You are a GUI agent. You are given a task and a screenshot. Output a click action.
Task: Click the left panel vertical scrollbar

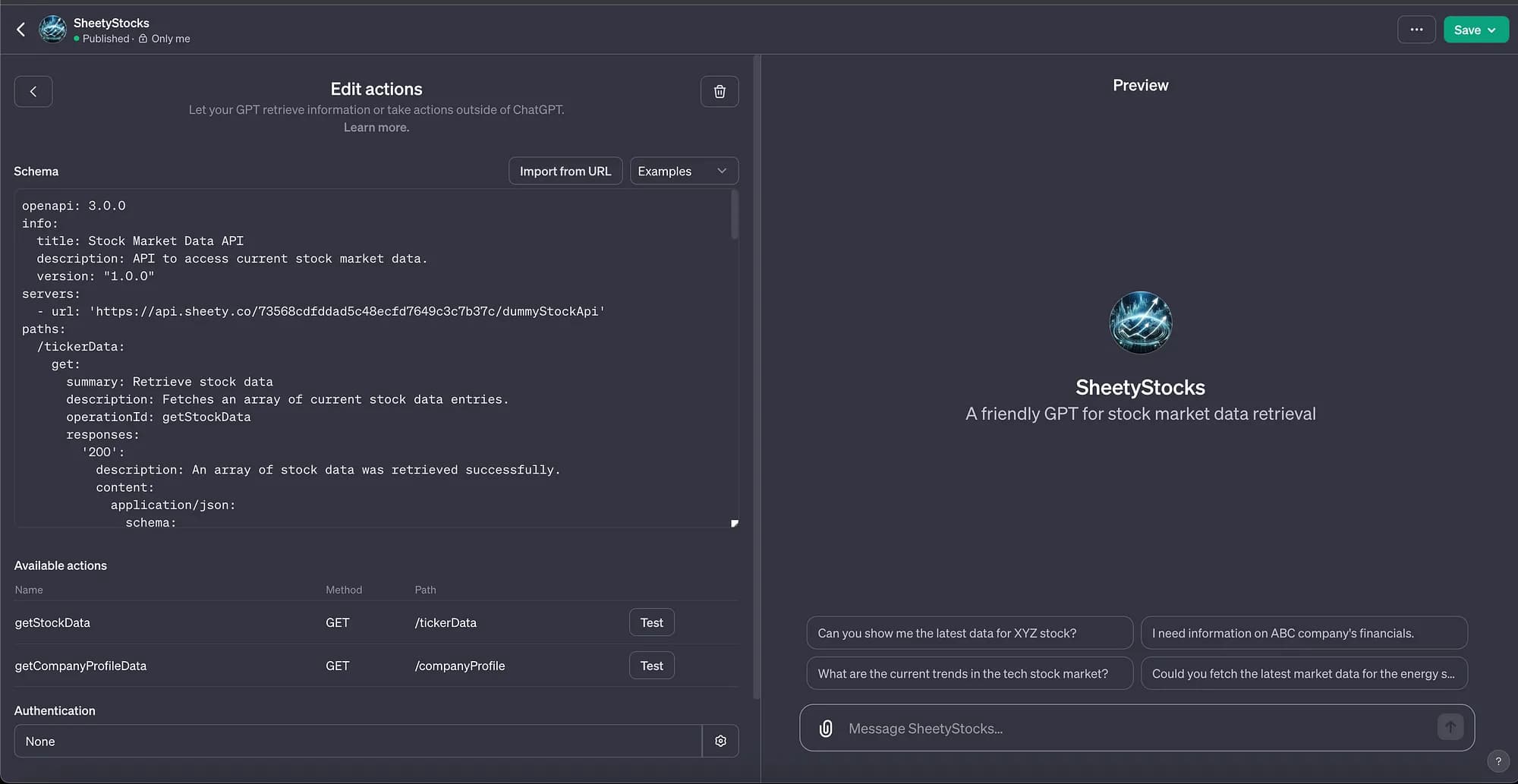click(x=756, y=377)
